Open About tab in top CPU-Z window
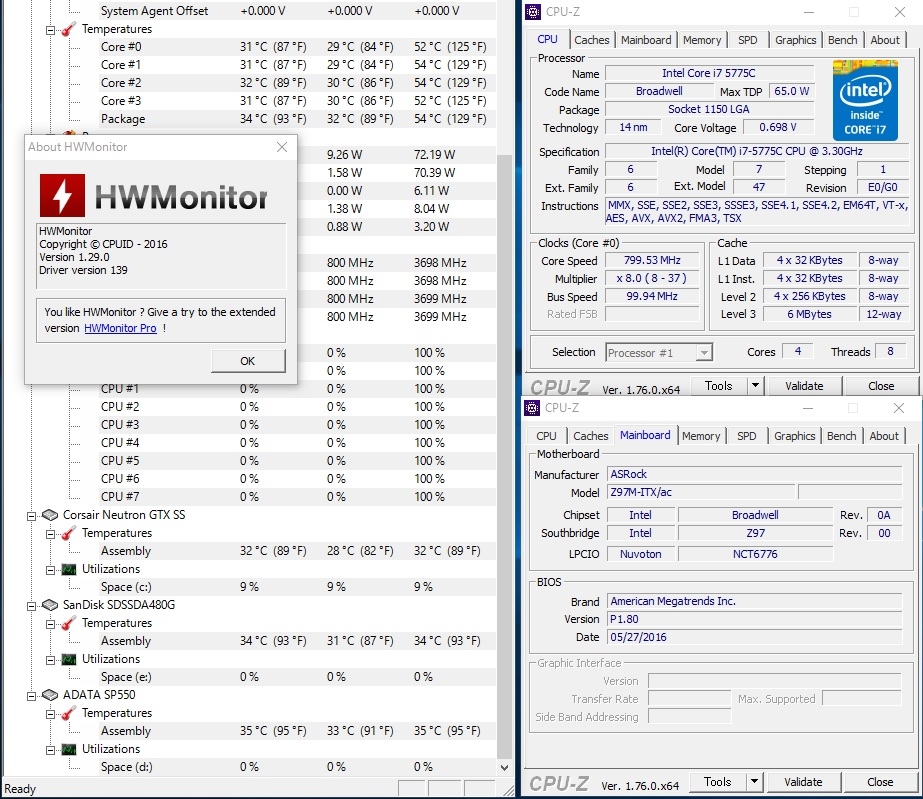Screen dimensions: 923x799 point(885,40)
